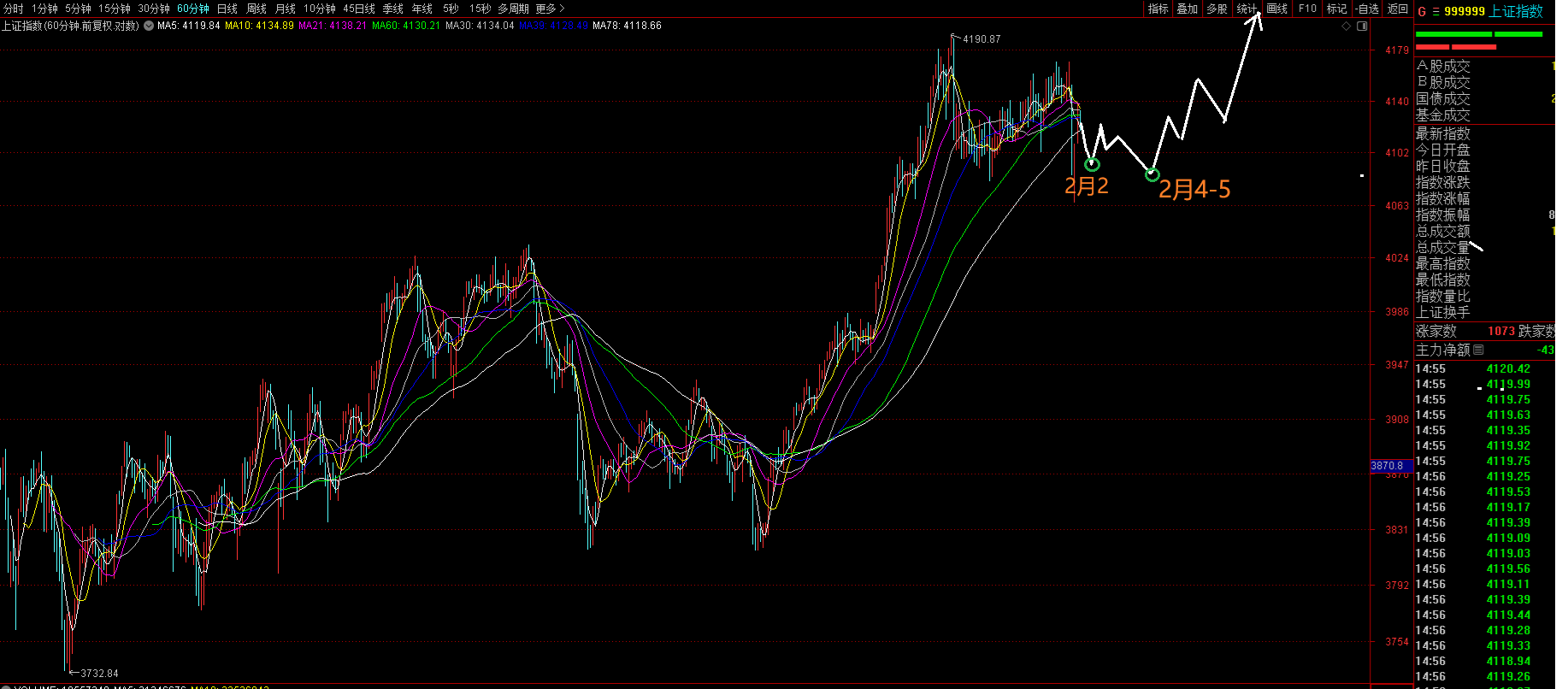
Task: Toggle -自选 to remove from watchlist
Action: (1367, 9)
